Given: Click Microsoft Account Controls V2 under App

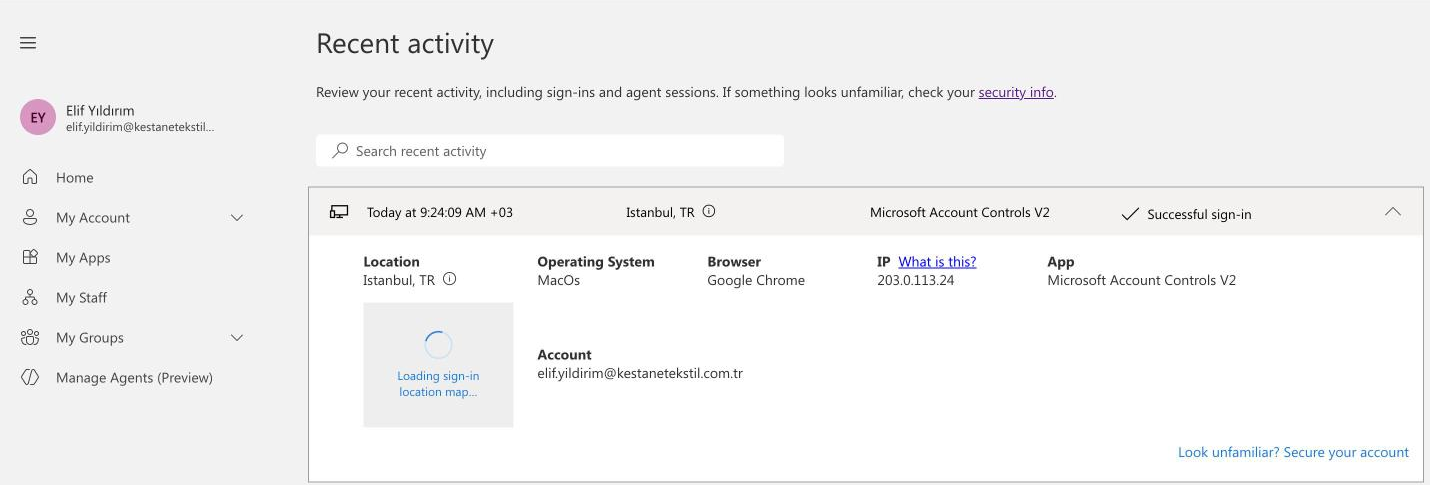Looking at the screenshot, I should point(1141,280).
